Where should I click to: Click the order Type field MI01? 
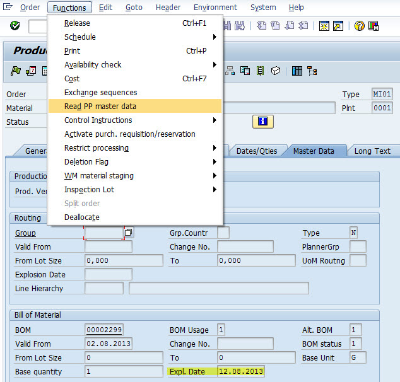382,94
